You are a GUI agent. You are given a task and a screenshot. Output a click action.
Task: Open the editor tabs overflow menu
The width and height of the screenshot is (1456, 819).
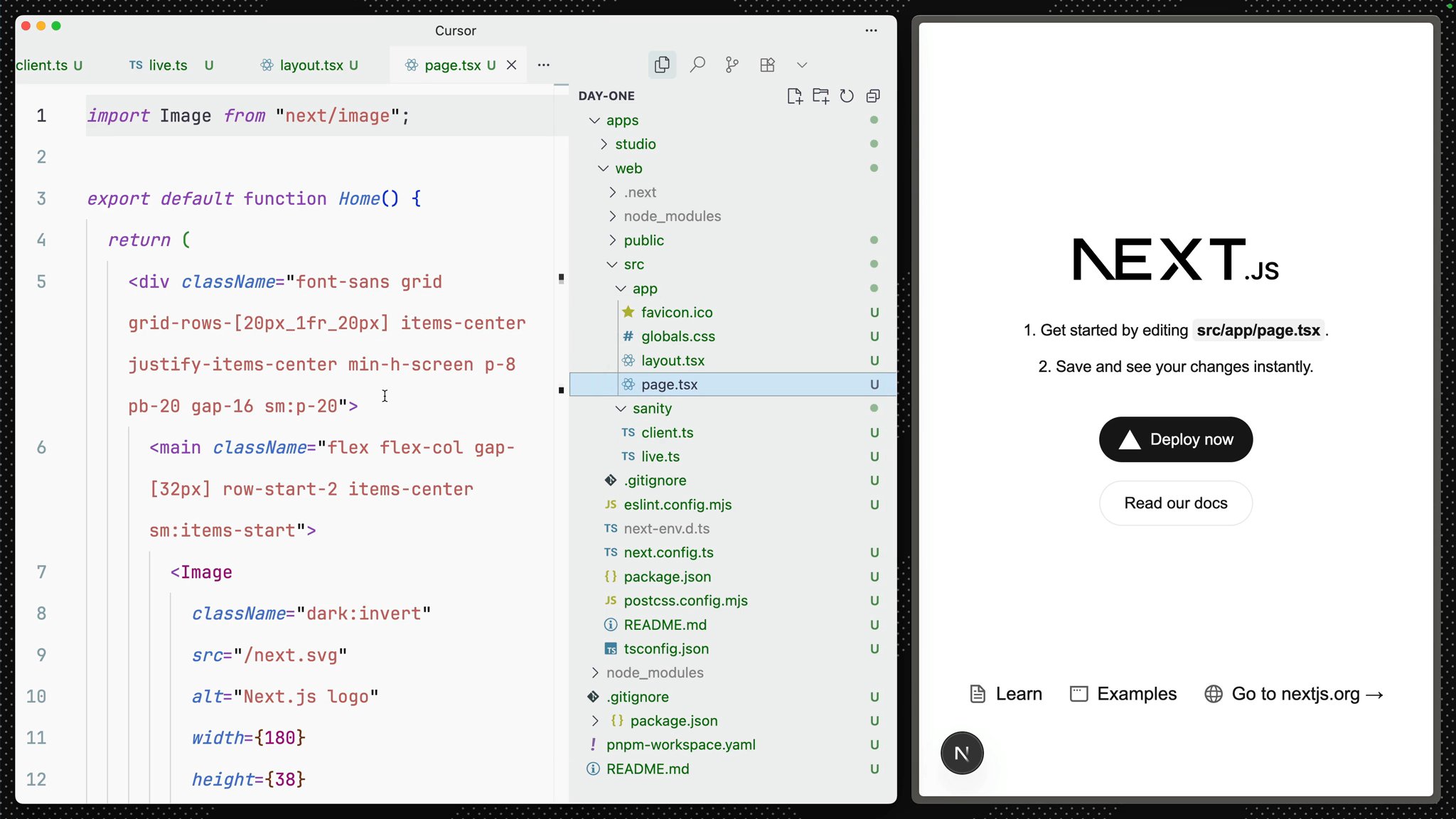(544, 65)
